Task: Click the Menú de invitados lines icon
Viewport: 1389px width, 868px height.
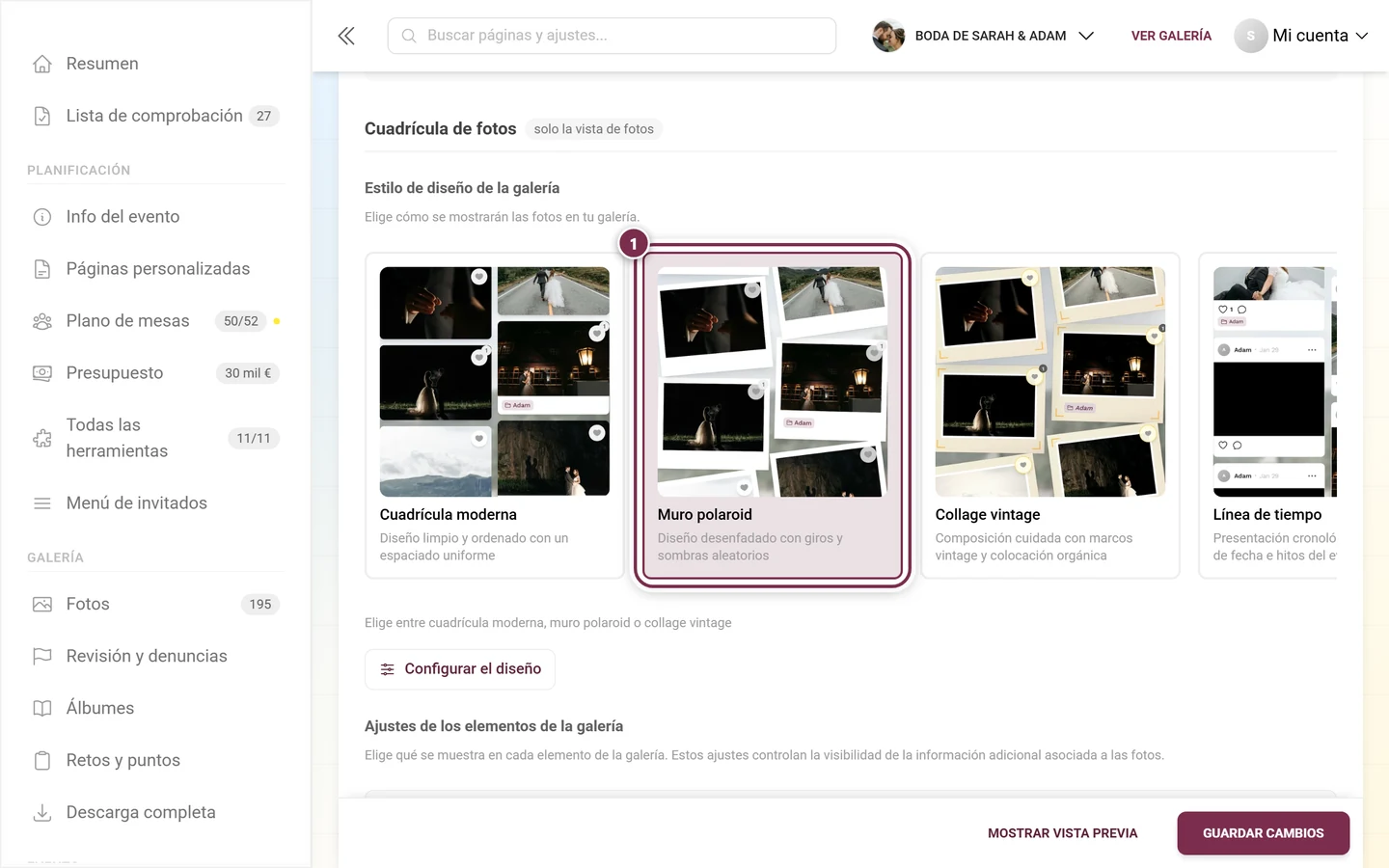Action: [x=42, y=503]
